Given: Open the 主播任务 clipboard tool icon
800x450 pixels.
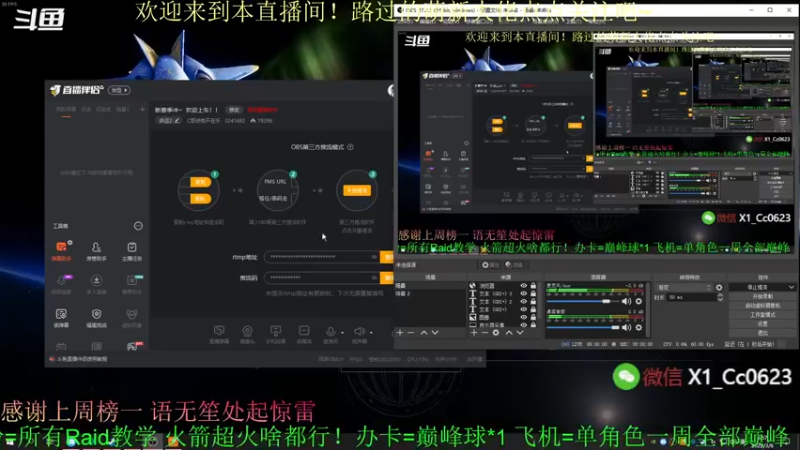Looking at the screenshot, I should click(x=132, y=247).
